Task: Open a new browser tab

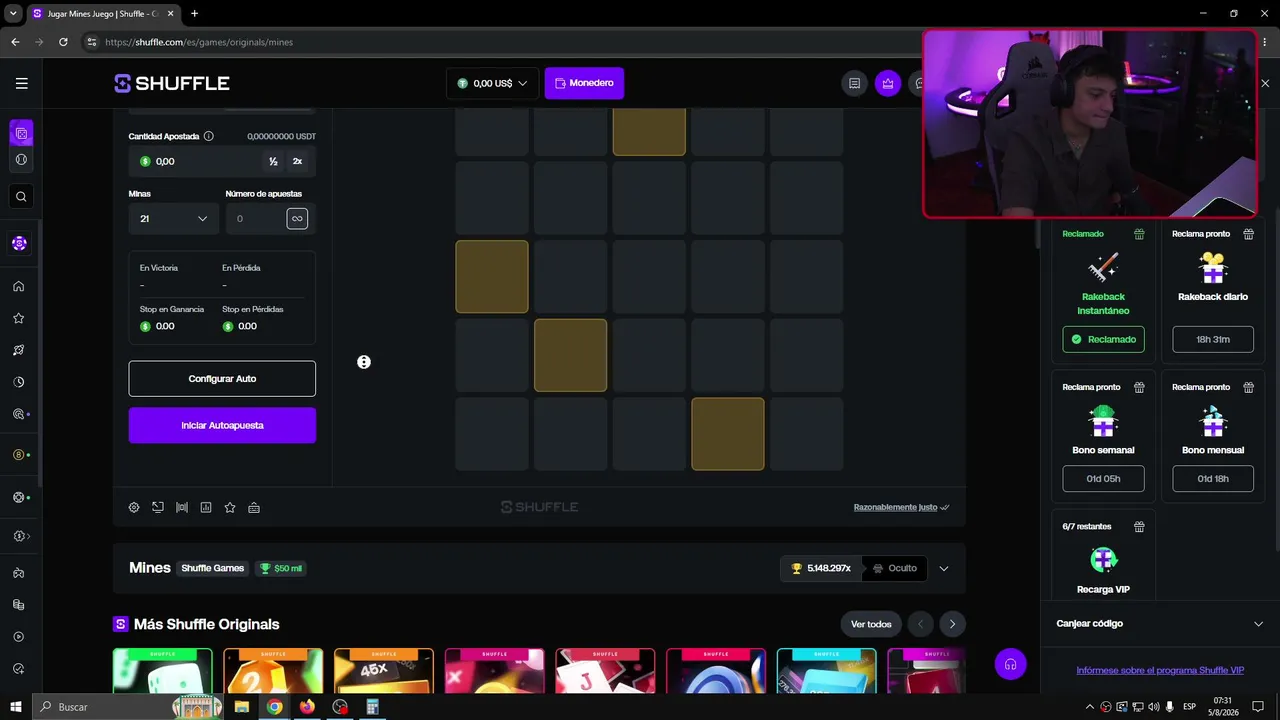Action: [194, 14]
